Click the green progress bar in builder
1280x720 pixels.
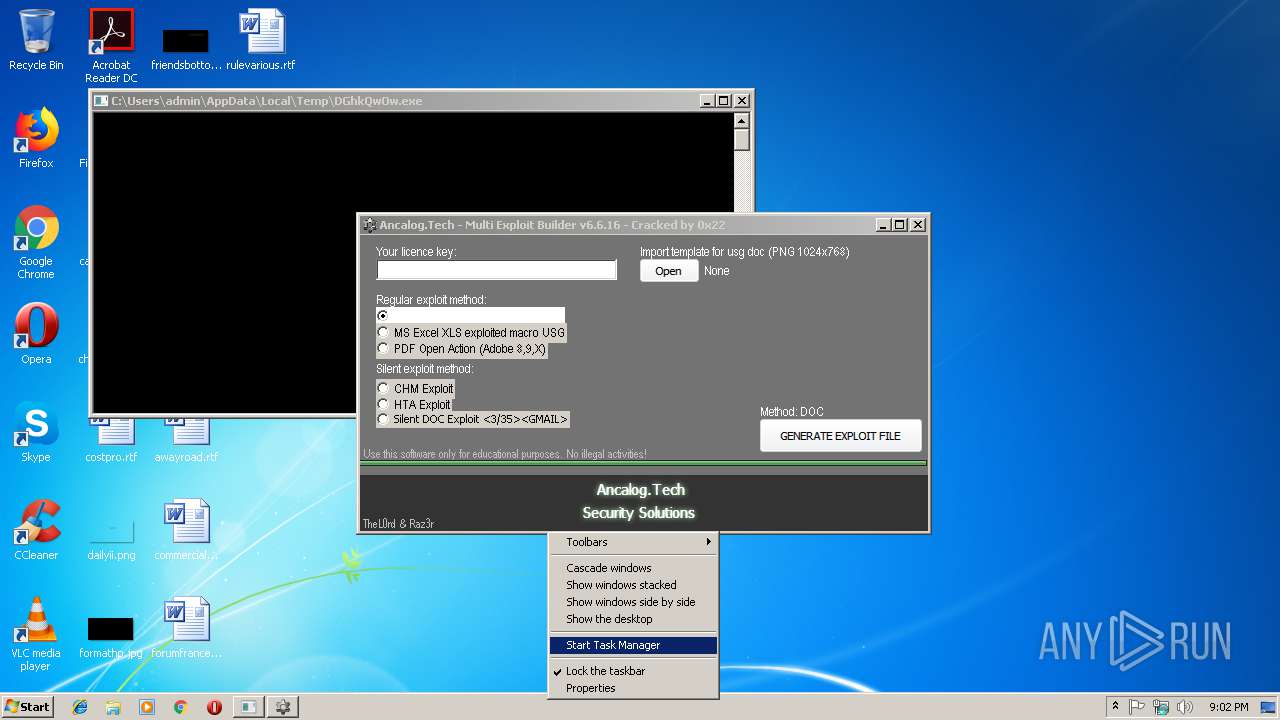pyautogui.click(x=643, y=463)
